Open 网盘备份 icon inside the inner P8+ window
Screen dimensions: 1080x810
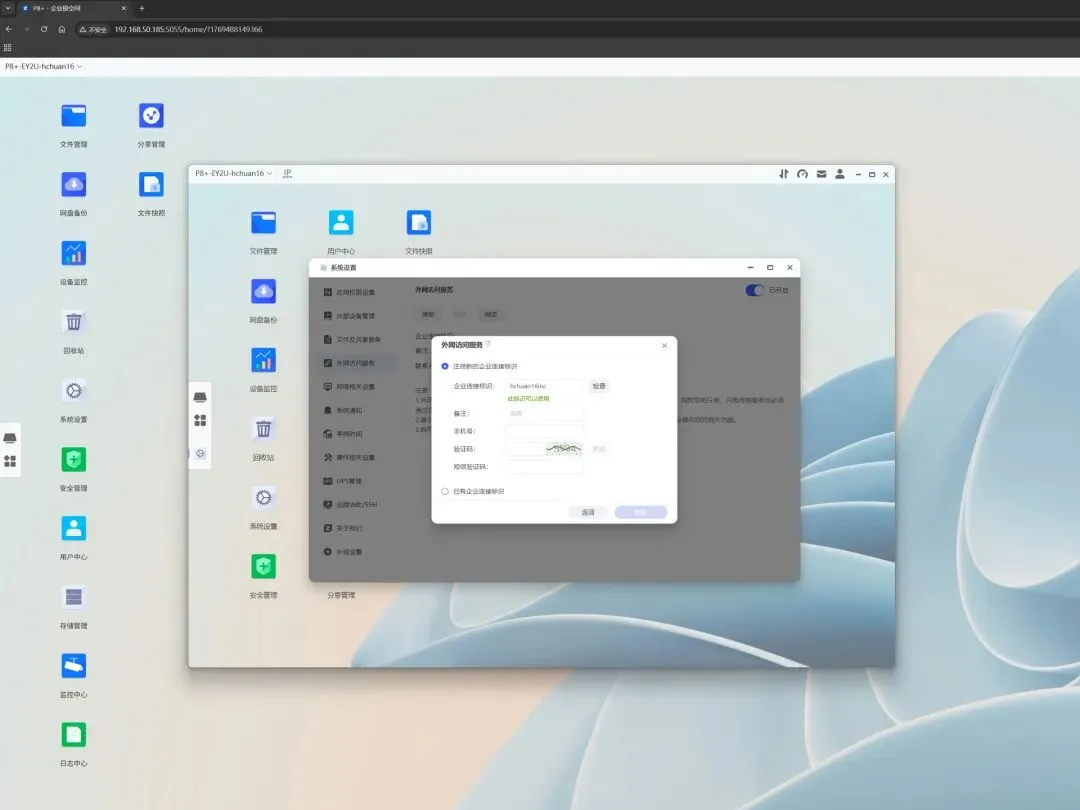click(x=263, y=291)
